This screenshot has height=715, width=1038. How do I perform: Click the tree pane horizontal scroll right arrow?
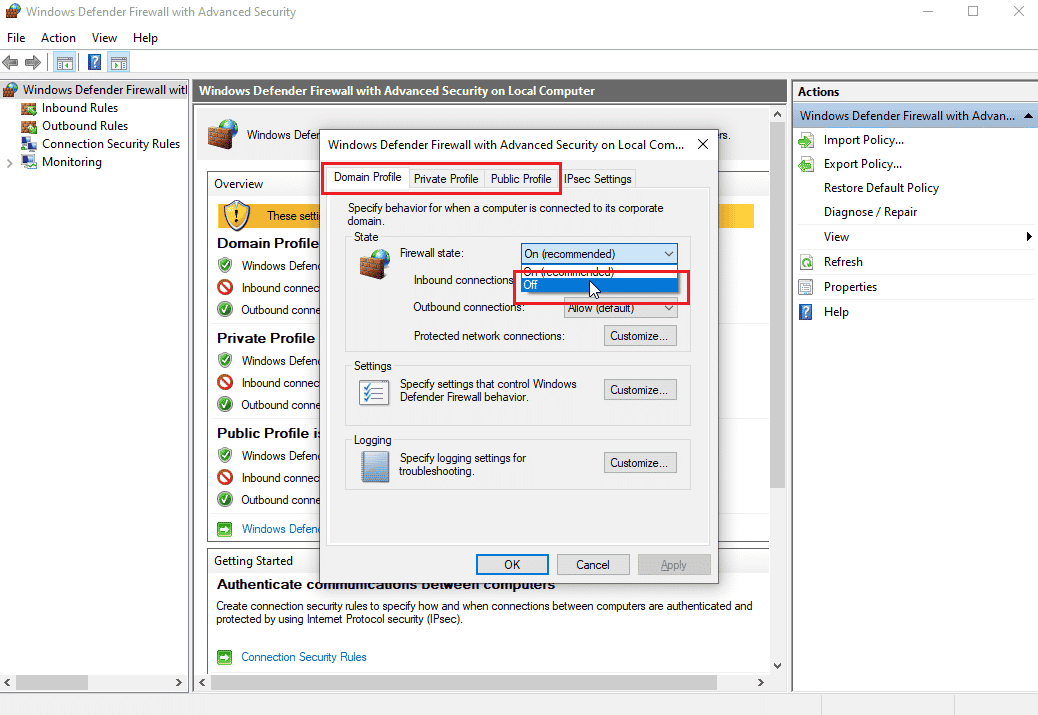click(178, 682)
